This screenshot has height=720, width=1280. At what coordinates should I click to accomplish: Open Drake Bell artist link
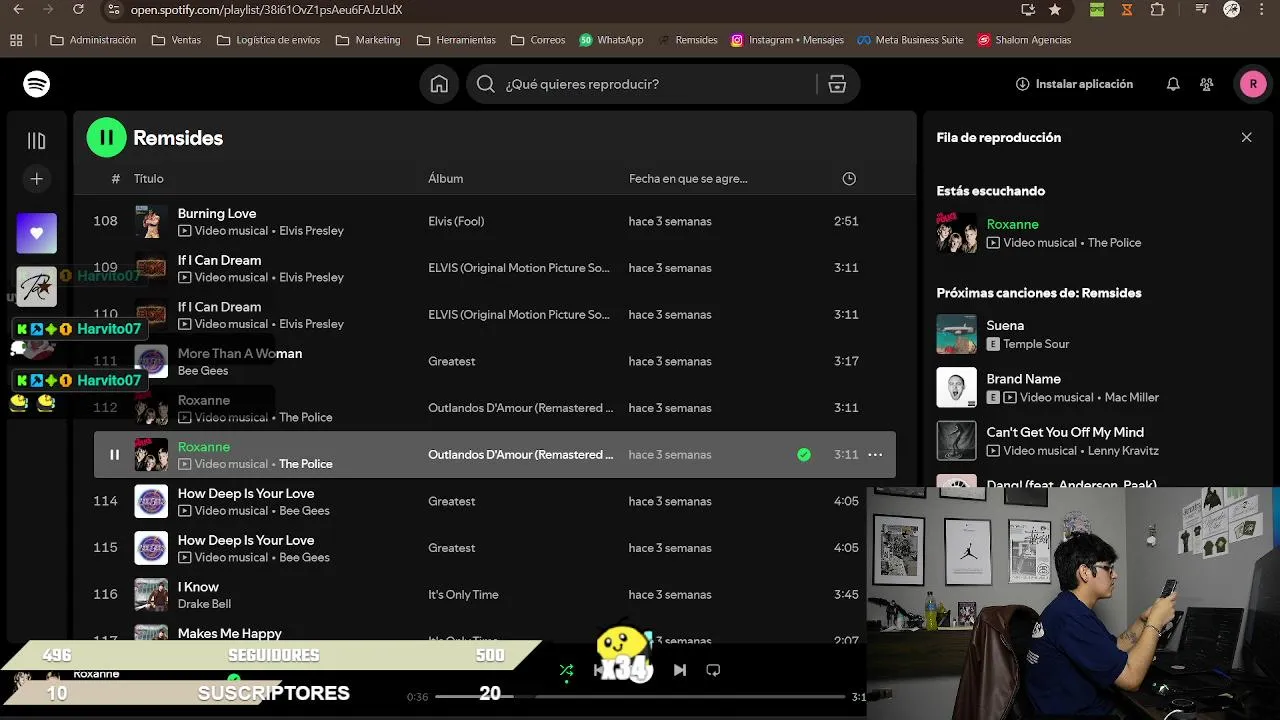point(204,604)
